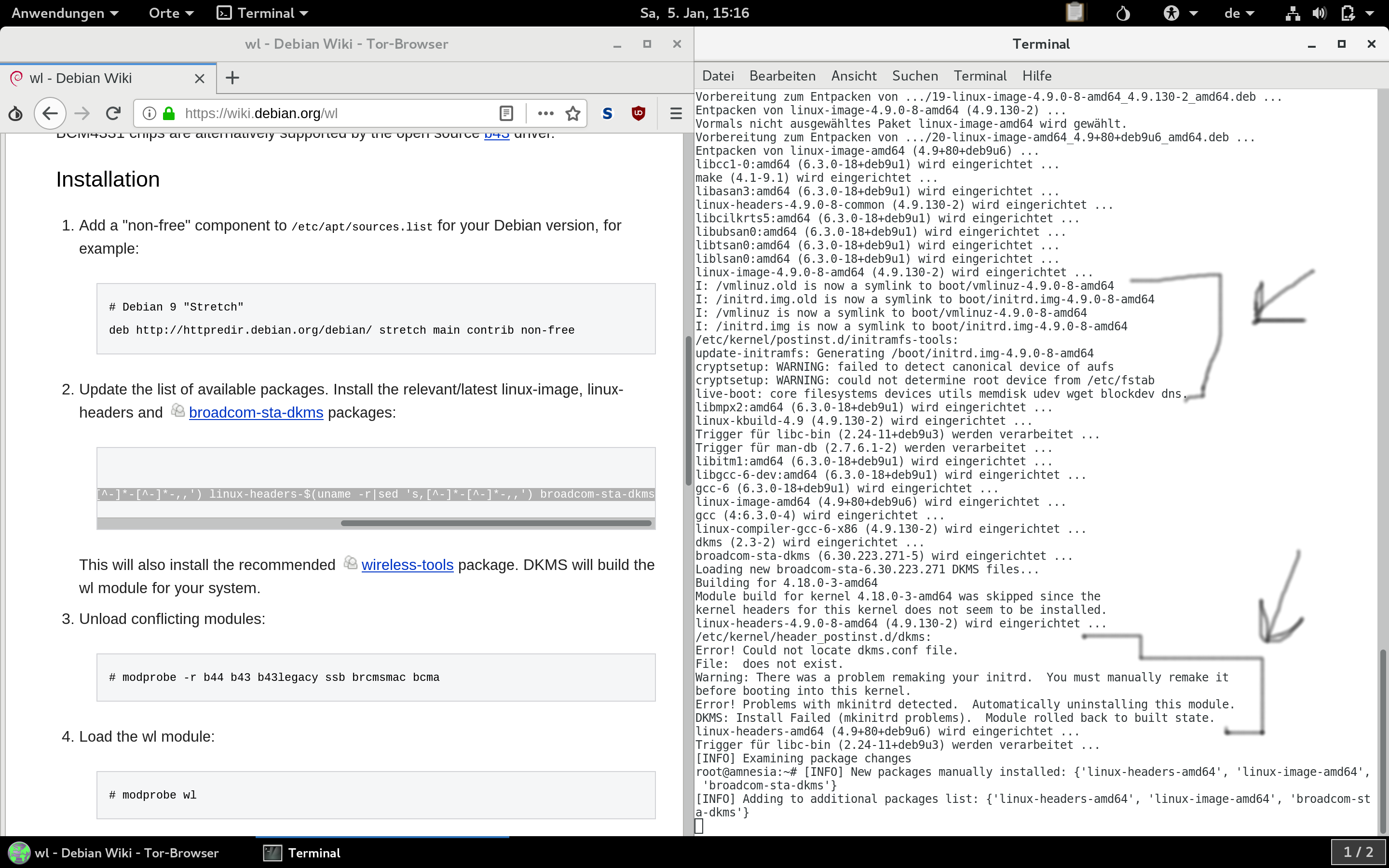Open the Datei menu in Terminal
The height and width of the screenshot is (868, 1389).
point(718,76)
